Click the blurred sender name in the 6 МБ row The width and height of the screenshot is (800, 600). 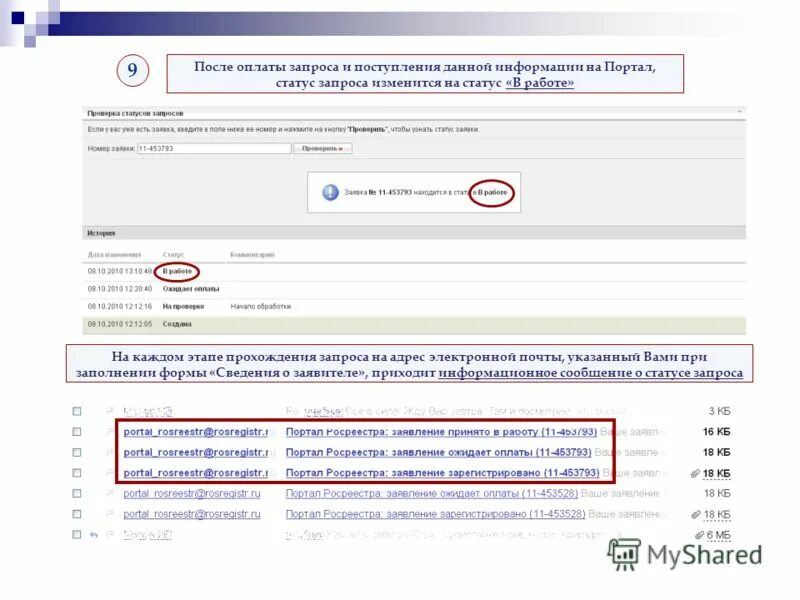148,535
